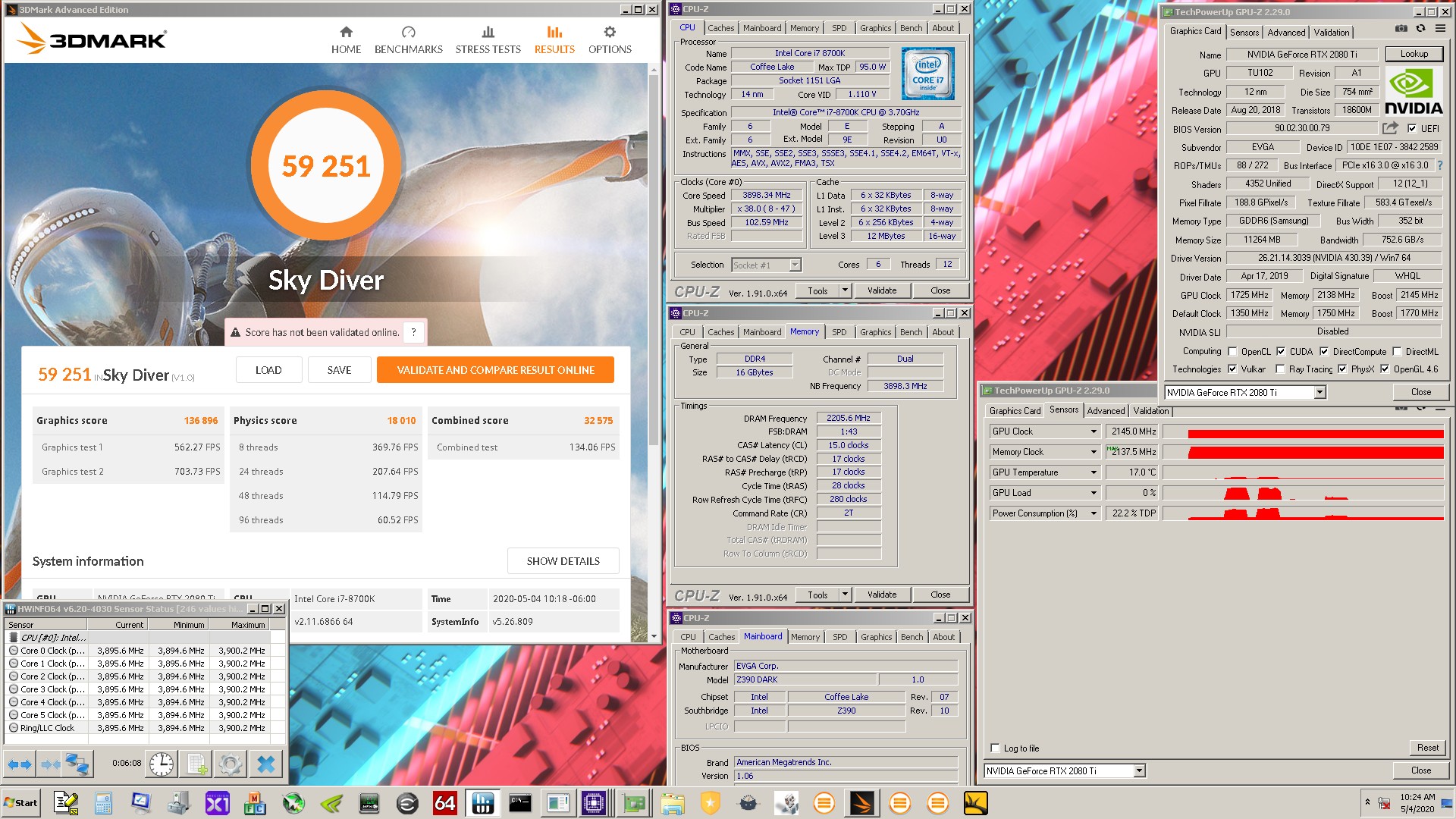Click the LOAD button in 3DMark
The height and width of the screenshot is (819, 1456).
pyautogui.click(x=268, y=370)
